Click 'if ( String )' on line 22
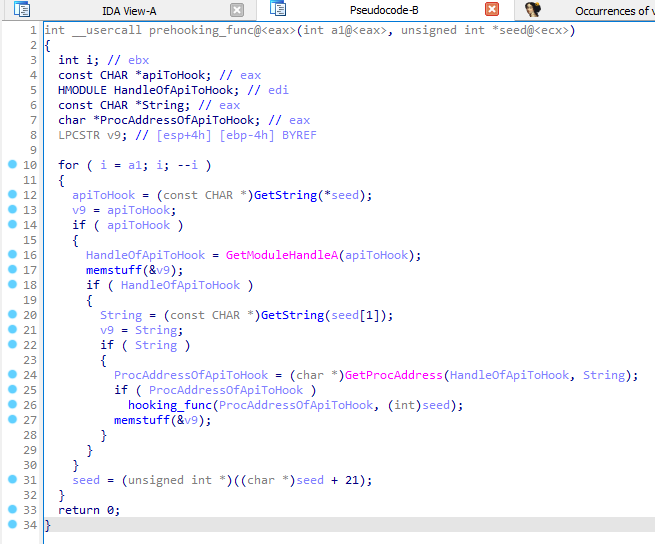The height and width of the screenshot is (544, 655). [145, 346]
